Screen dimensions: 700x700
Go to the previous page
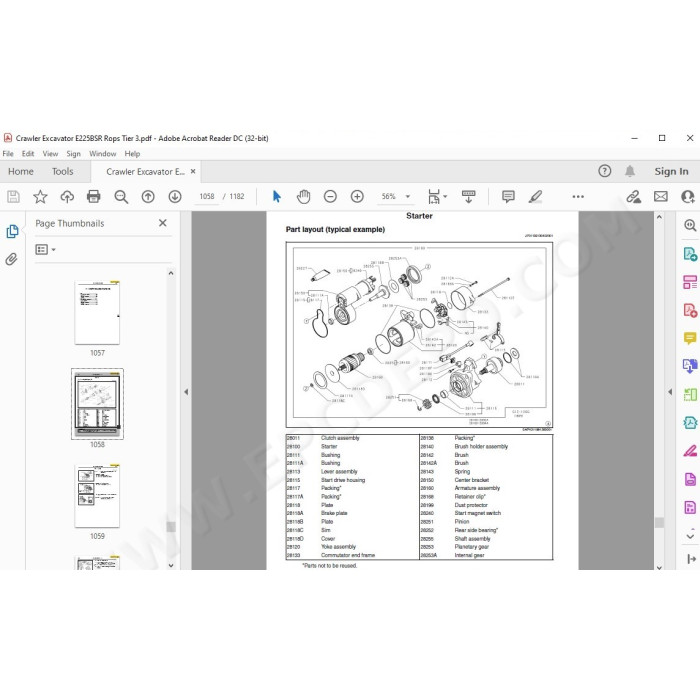coord(148,196)
